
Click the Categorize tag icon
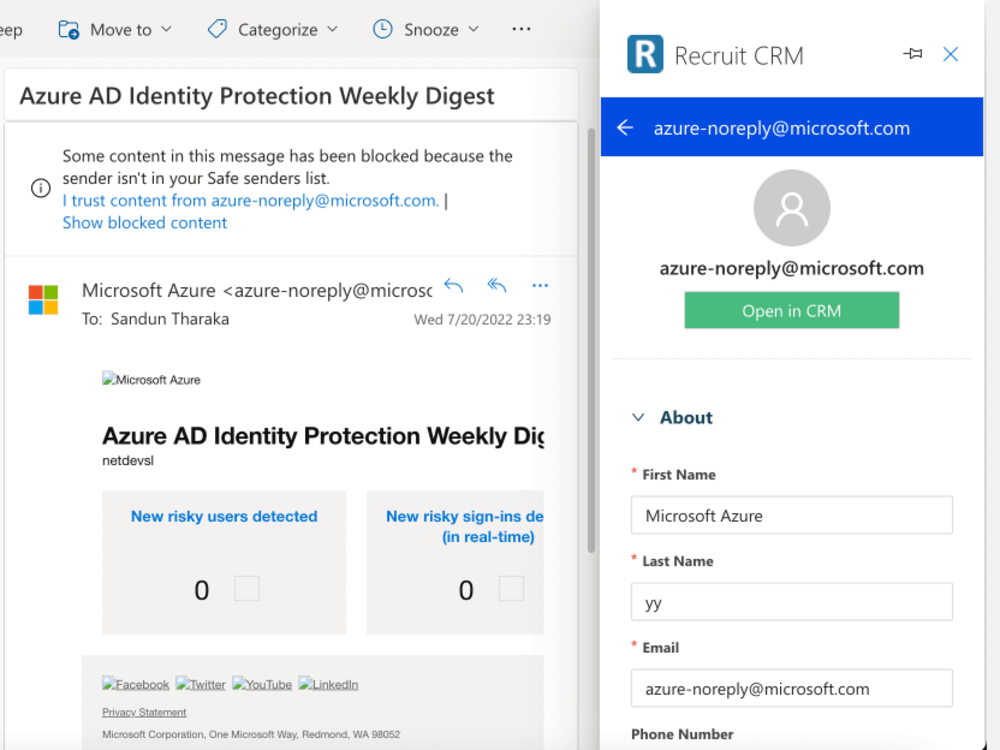tap(217, 29)
